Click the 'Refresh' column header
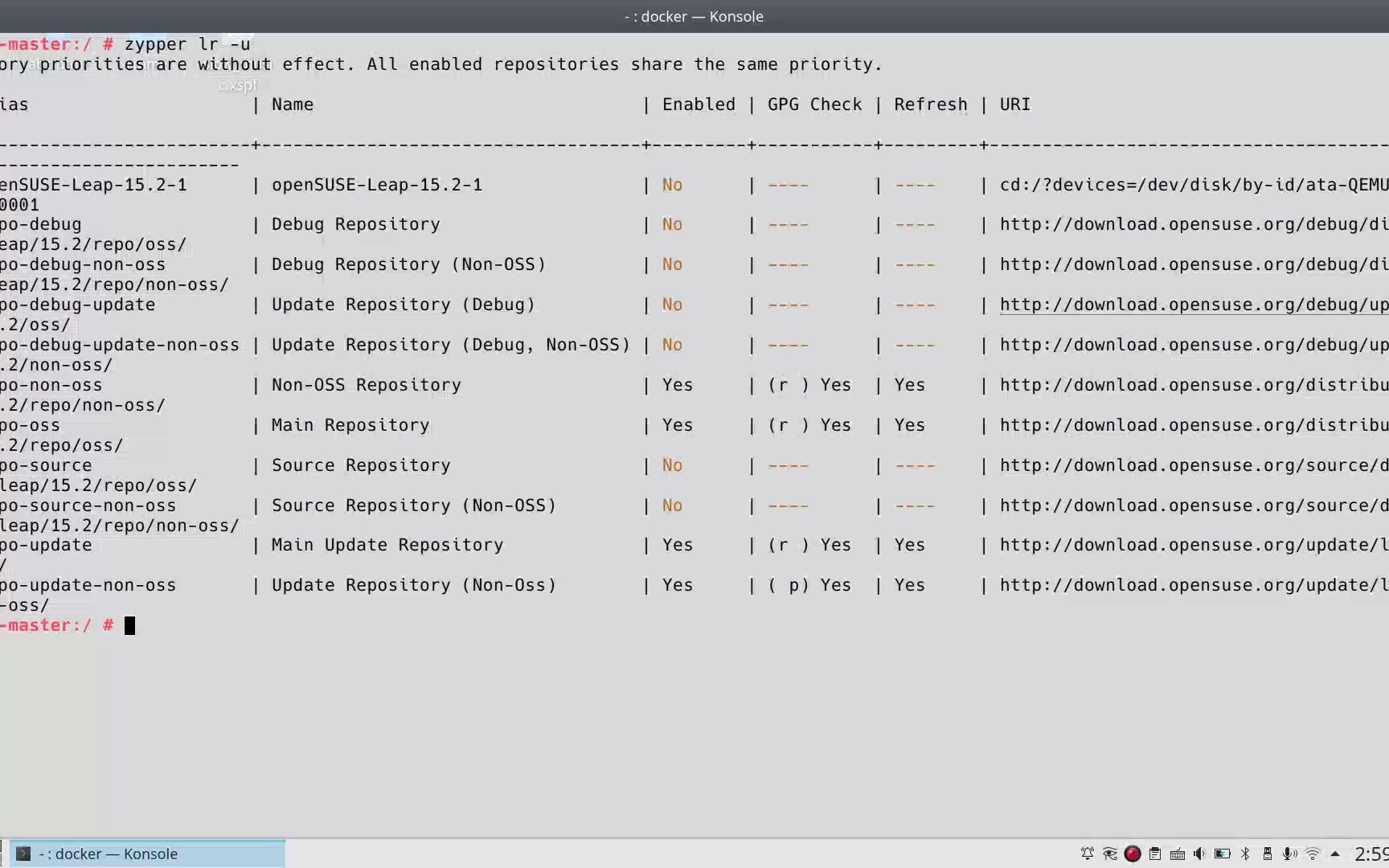The width and height of the screenshot is (1389, 868). (x=931, y=104)
